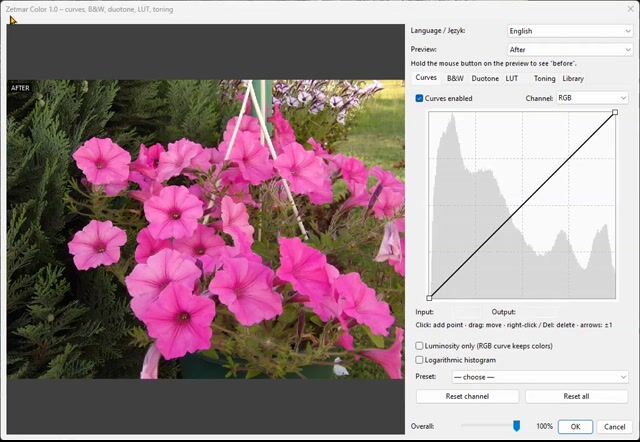The image size is (640, 442).
Task: Close the Zetmar Color dialog
Action: pyautogui.click(x=630, y=9)
